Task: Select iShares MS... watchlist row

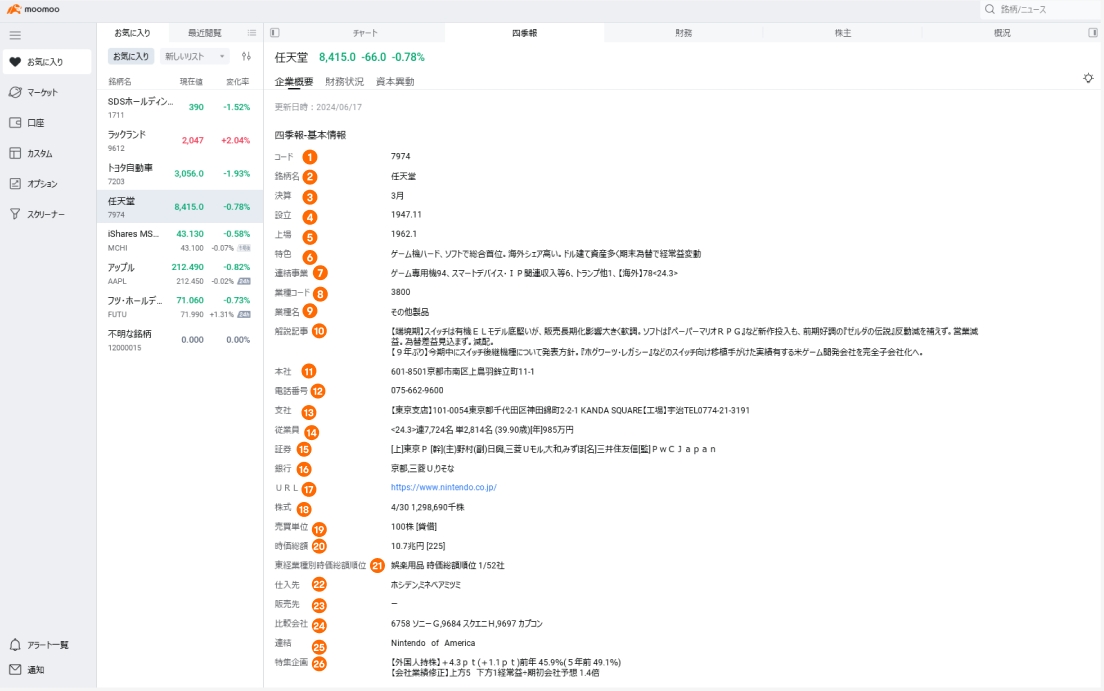Action: pyautogui.click(x=180, y=239)
